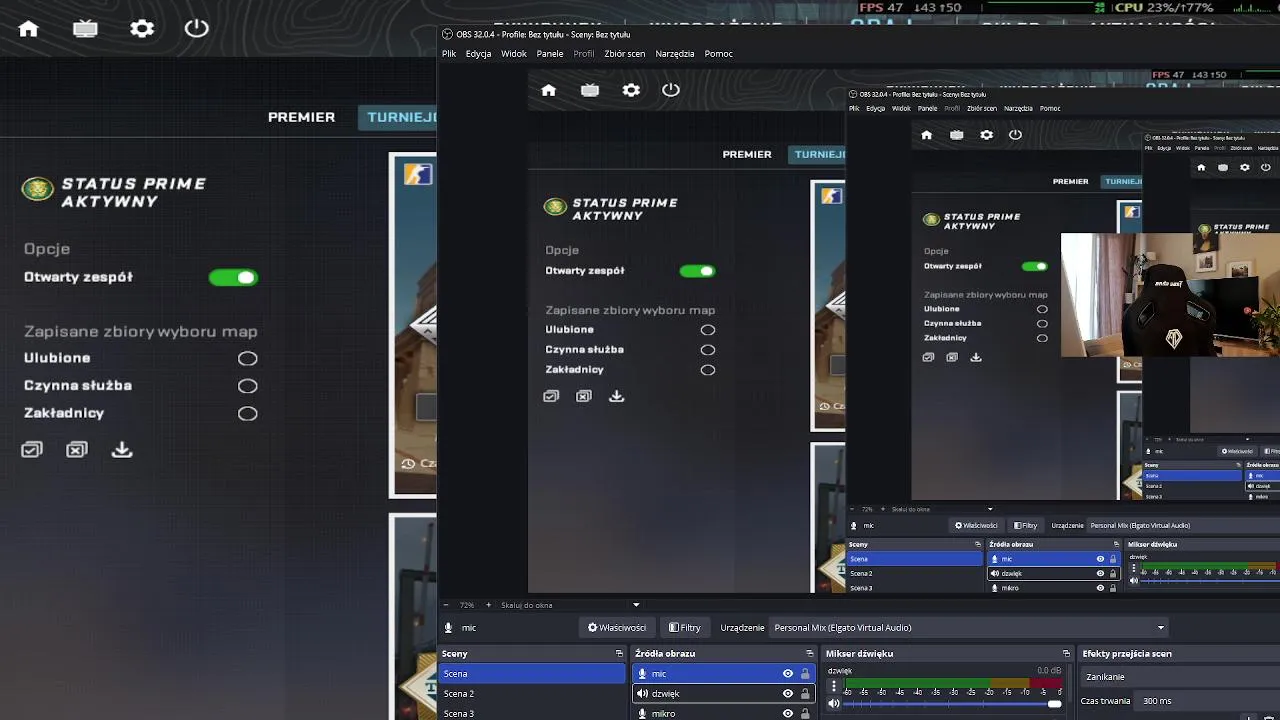Hide the mikro source via eye icon
Viewport: 1280px width, 720px height.
tap(788, 714)
